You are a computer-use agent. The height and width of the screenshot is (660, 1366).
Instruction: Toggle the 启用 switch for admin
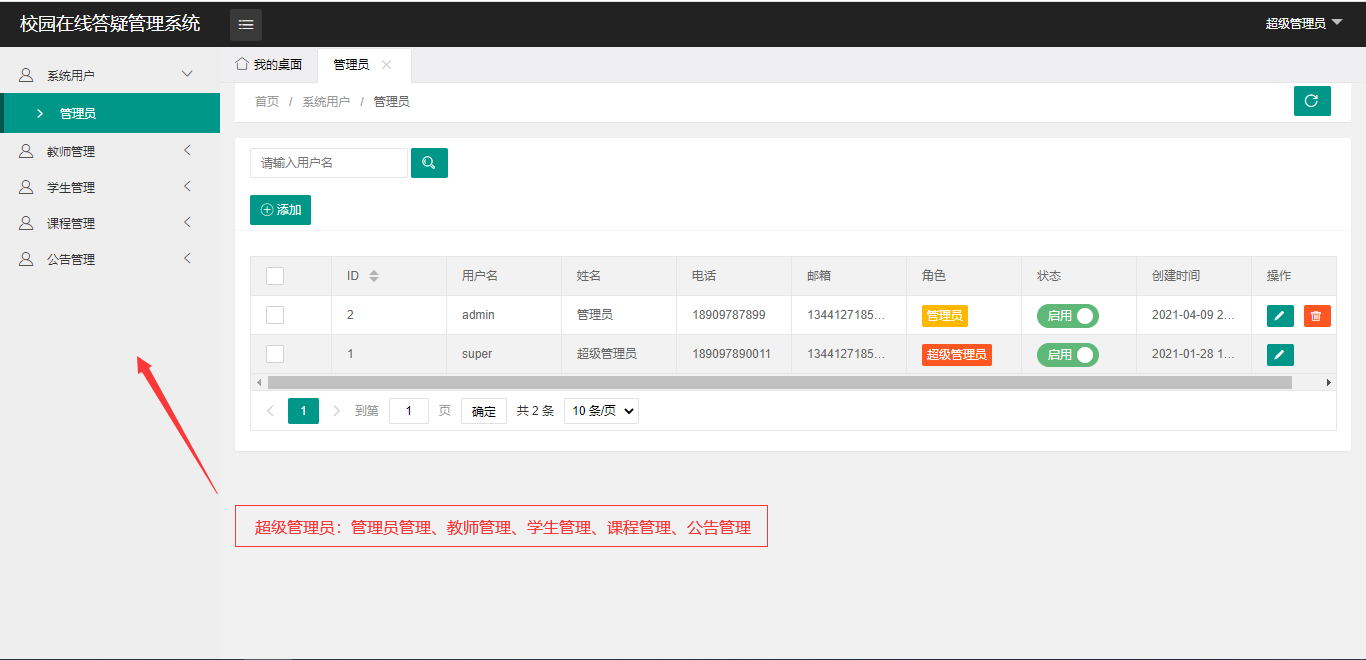(1067, 316)
